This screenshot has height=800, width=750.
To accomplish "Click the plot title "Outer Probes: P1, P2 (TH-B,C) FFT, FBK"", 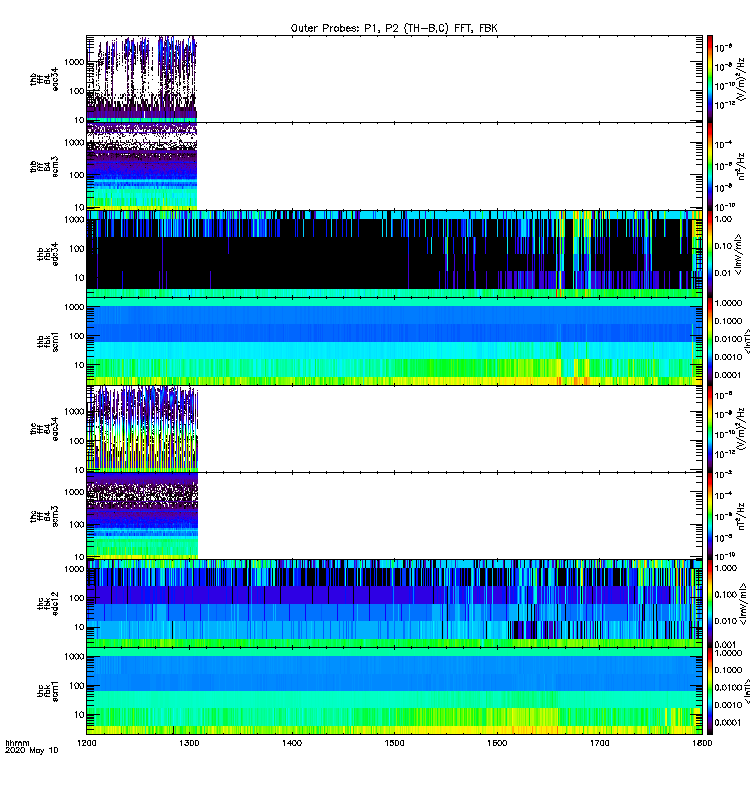I will pyautogui.click(x=394, y=29).
